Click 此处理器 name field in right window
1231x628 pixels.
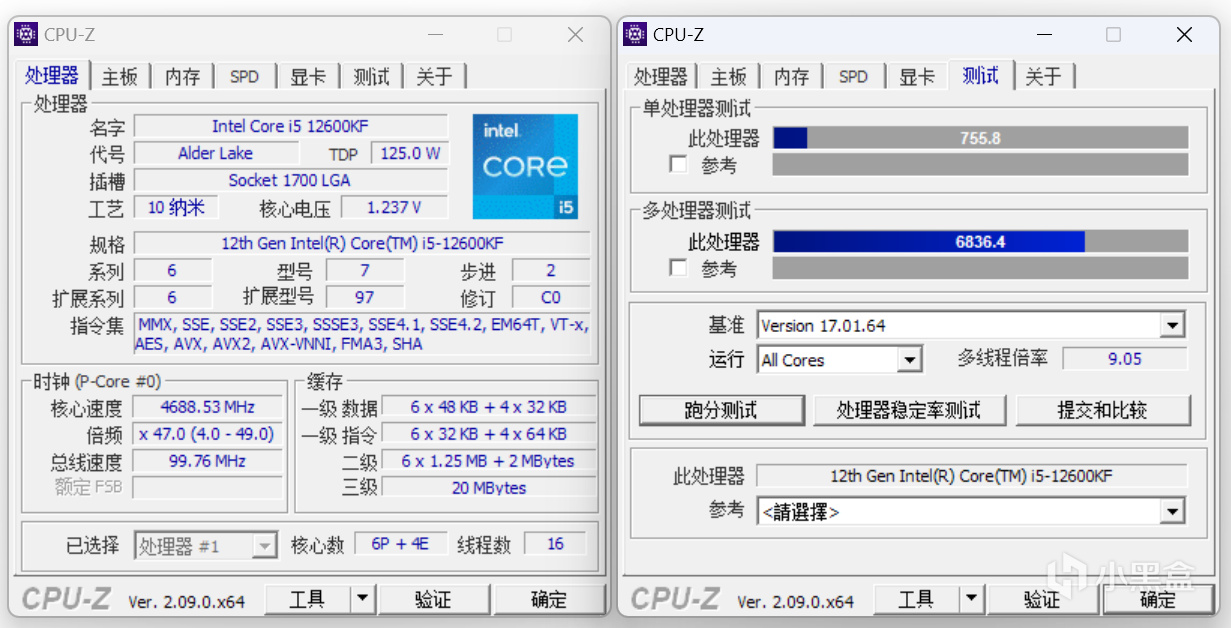[x=972, y=476]
